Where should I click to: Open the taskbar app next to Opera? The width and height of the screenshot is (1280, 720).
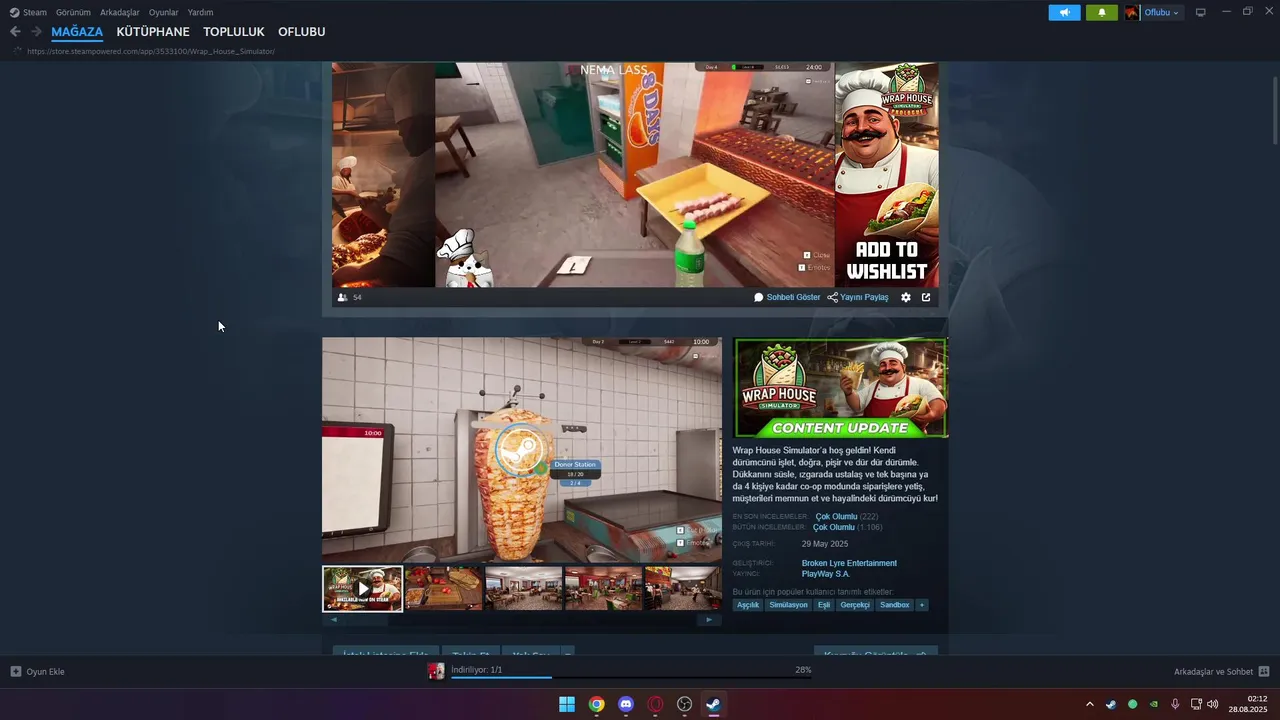[x=684, y=704]
